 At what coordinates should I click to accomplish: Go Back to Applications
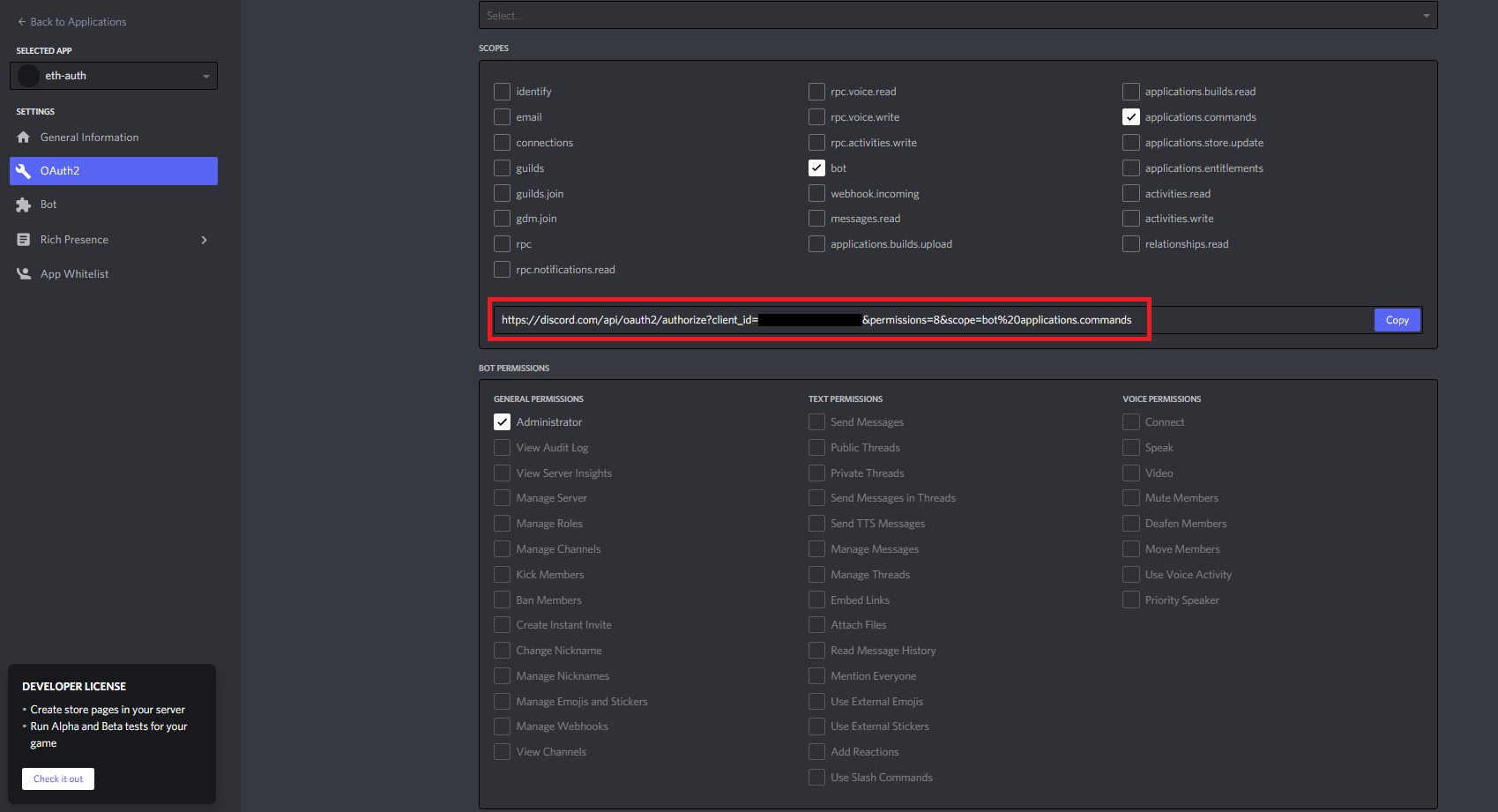[x=71, y=22]
